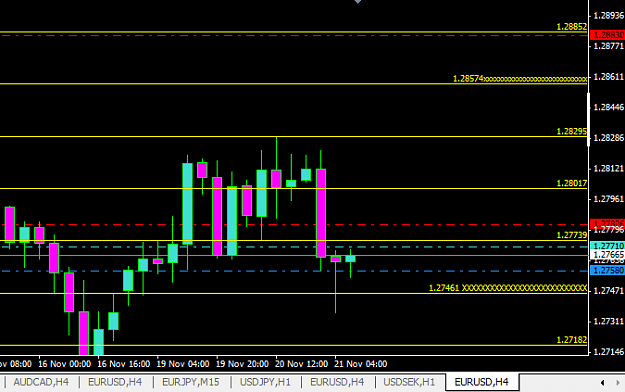Click the 1.28017 line label
The height and width of the screenshot is (392, 625).
(572, 183)
